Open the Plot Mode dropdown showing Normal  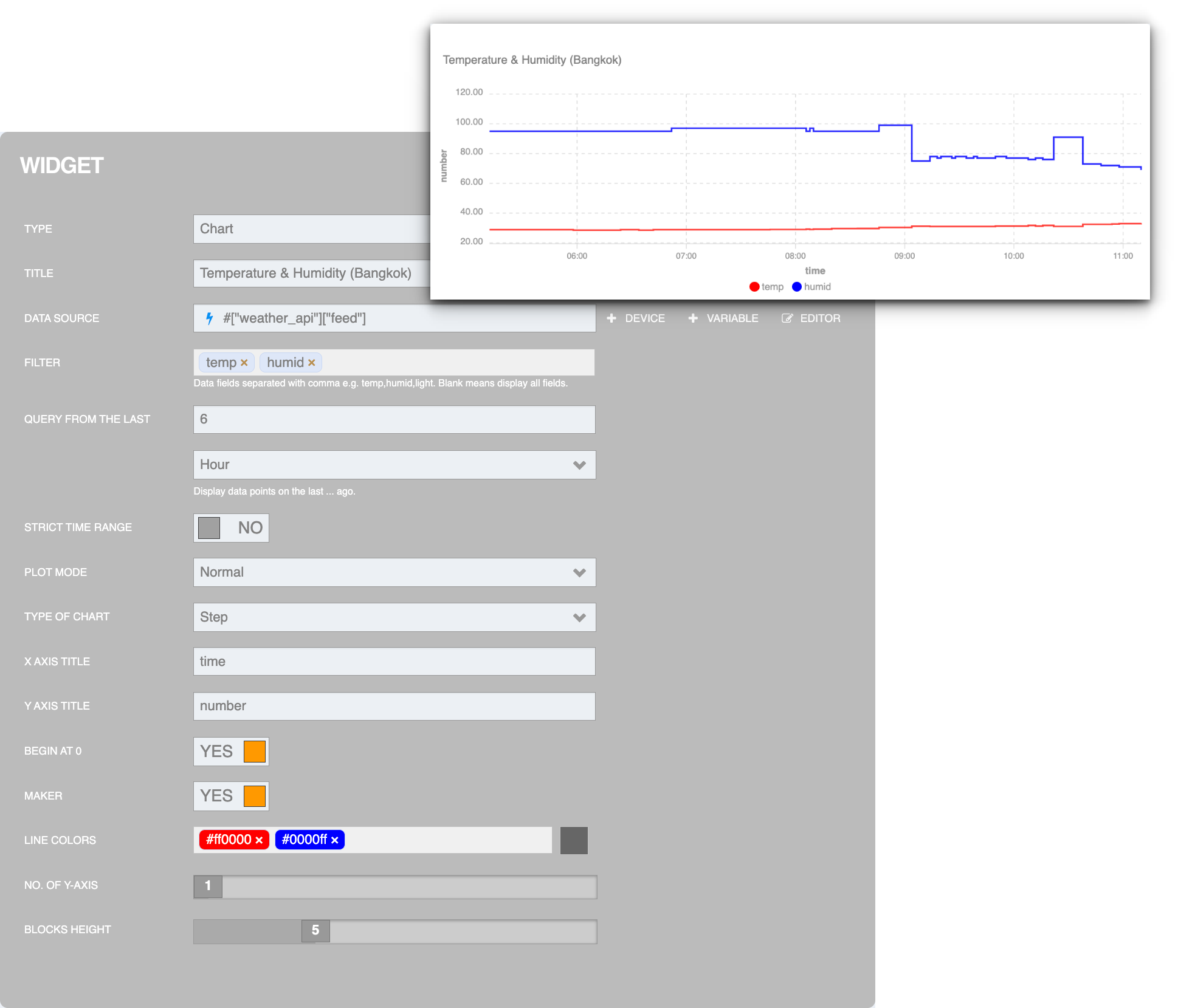pos(394,572)
